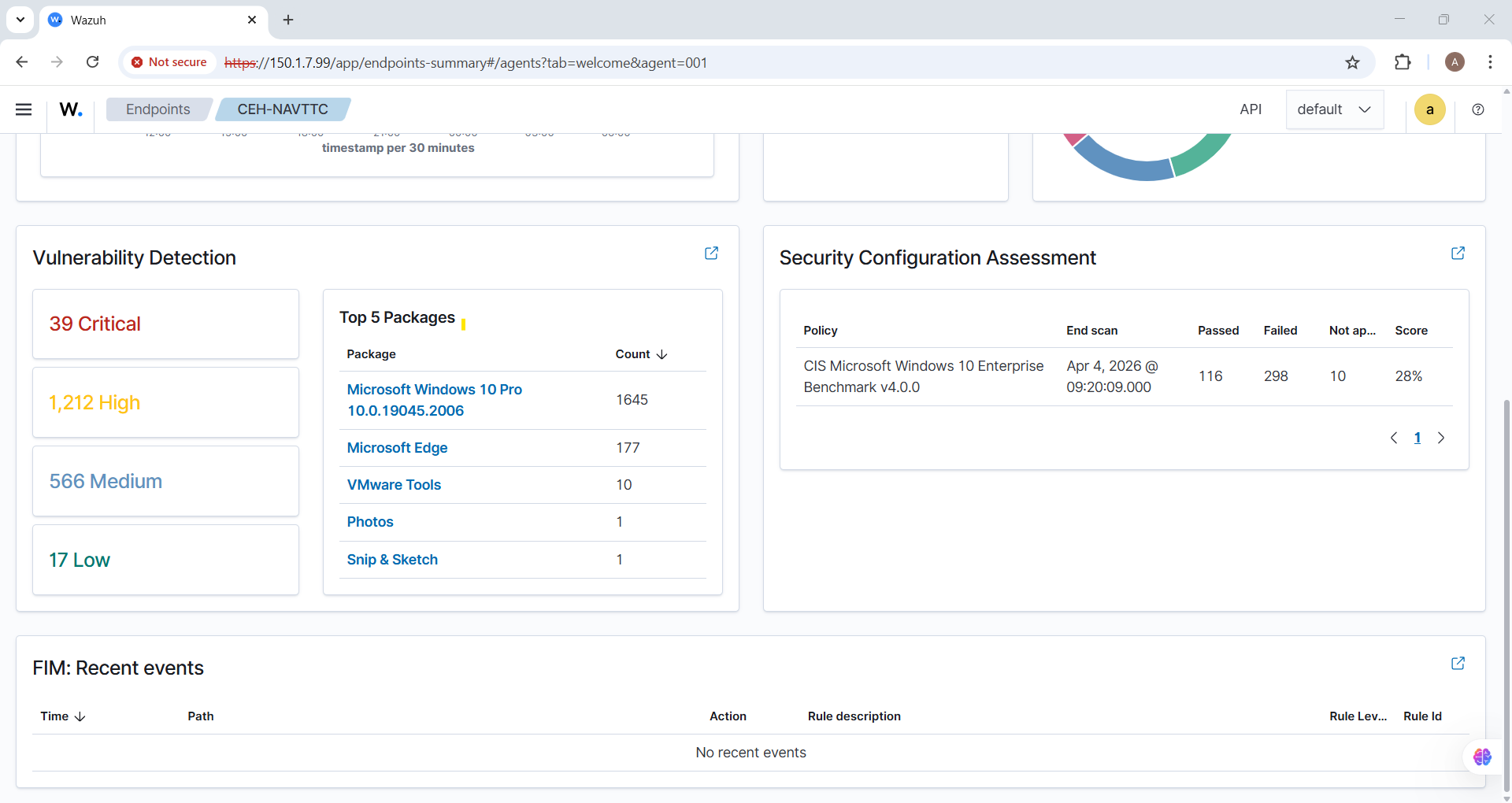Click the Wazuh W. logo

(x=71, y=109)
